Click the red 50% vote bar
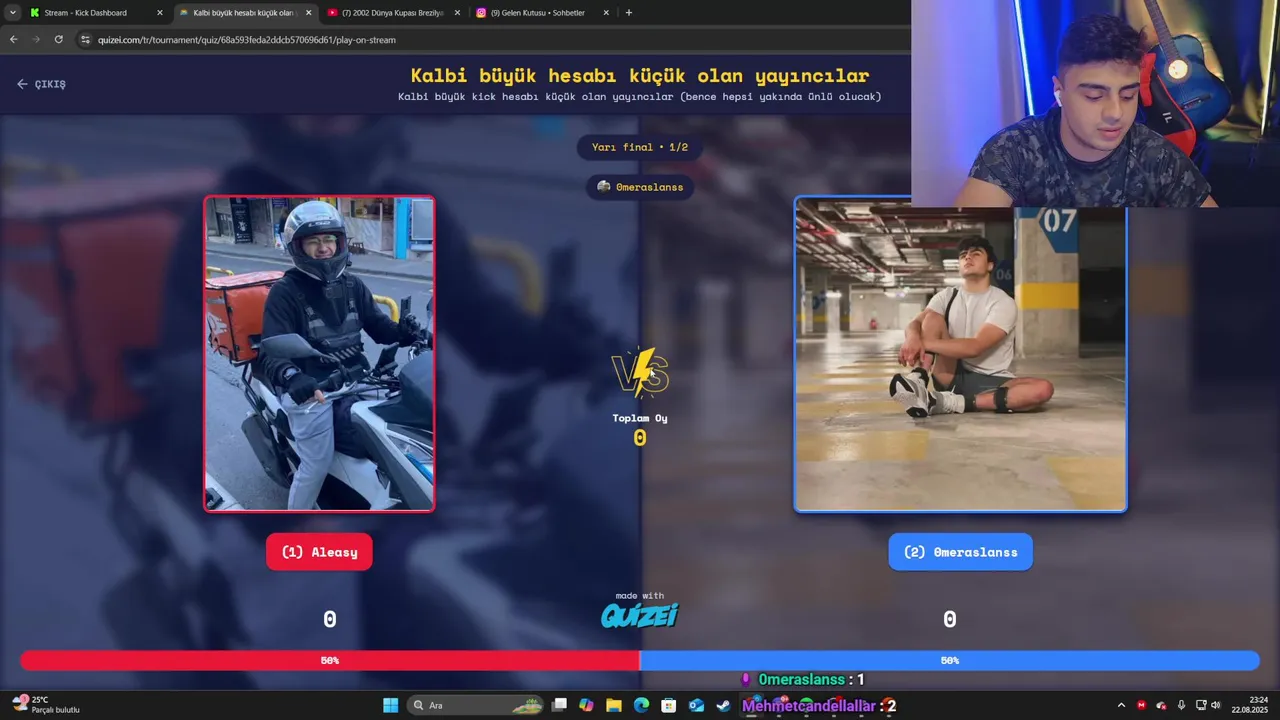 [330, 660]
